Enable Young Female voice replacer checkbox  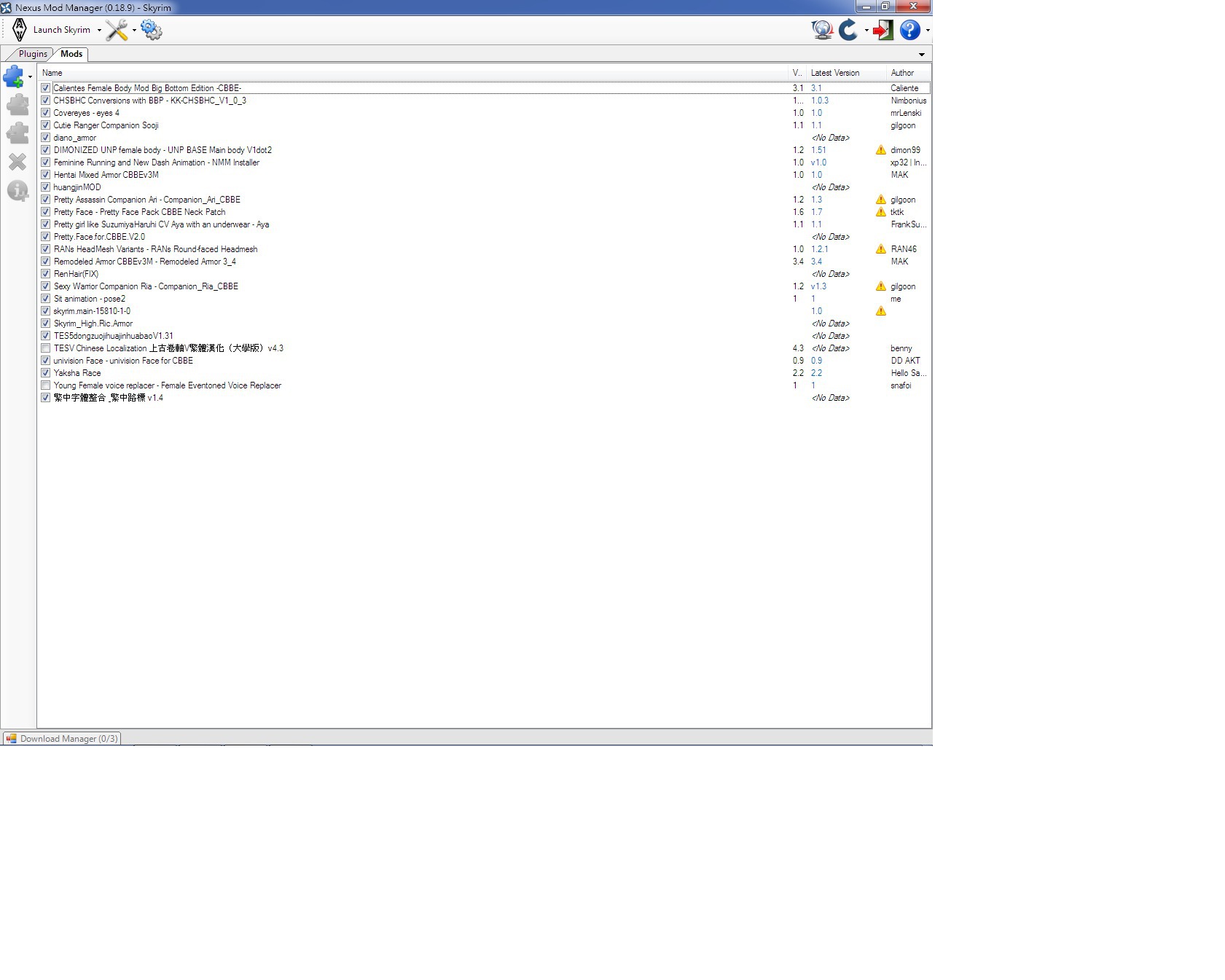coord(46,385)
